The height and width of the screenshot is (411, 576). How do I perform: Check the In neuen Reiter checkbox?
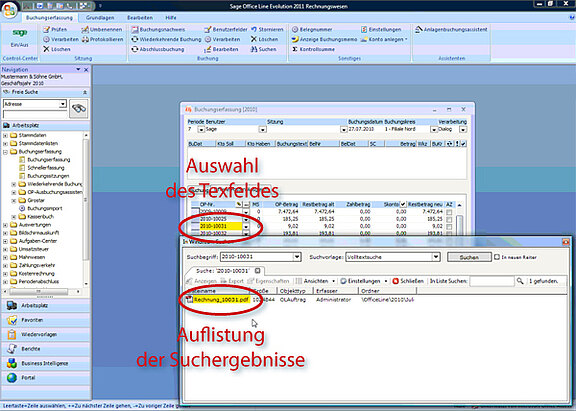[497, 257]
